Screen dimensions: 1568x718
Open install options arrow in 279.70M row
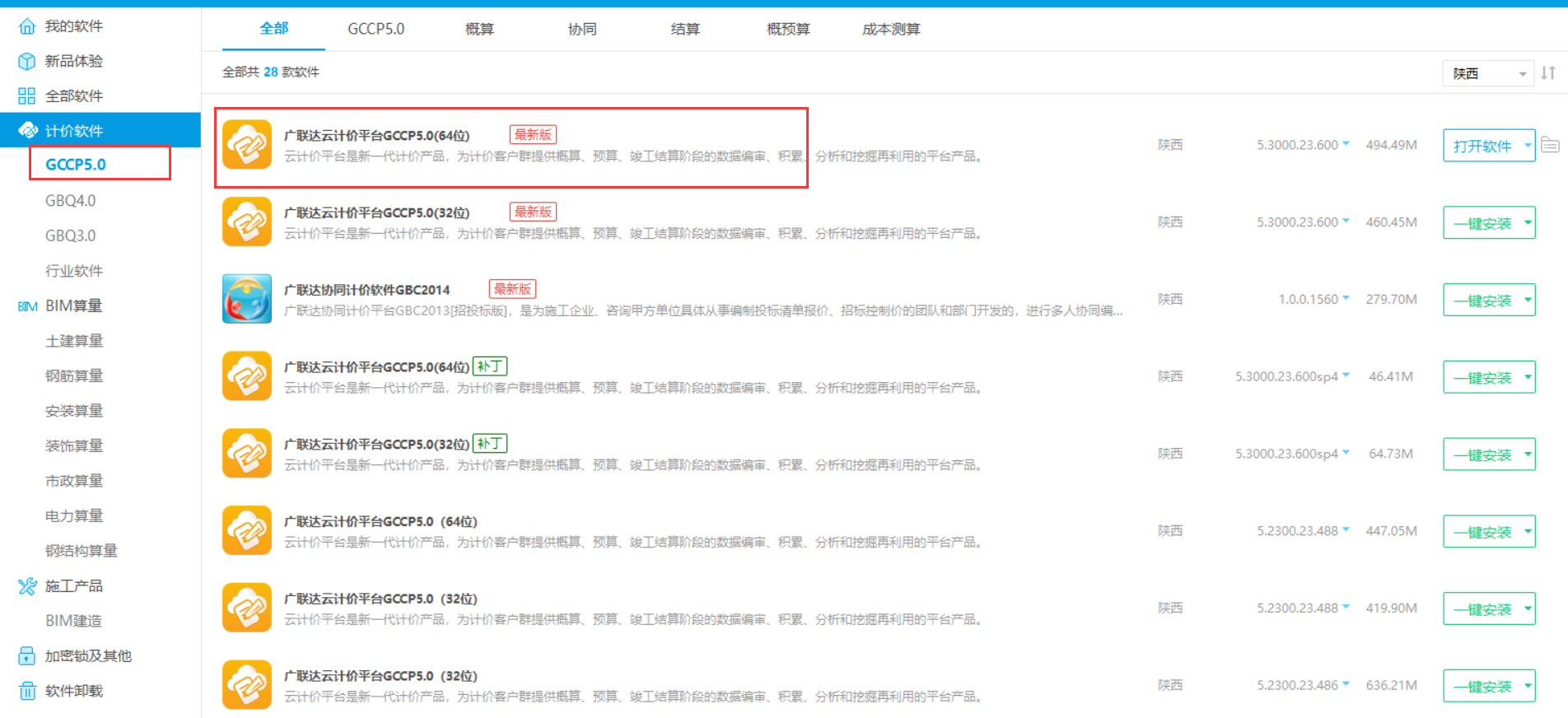coord(1528,300)
